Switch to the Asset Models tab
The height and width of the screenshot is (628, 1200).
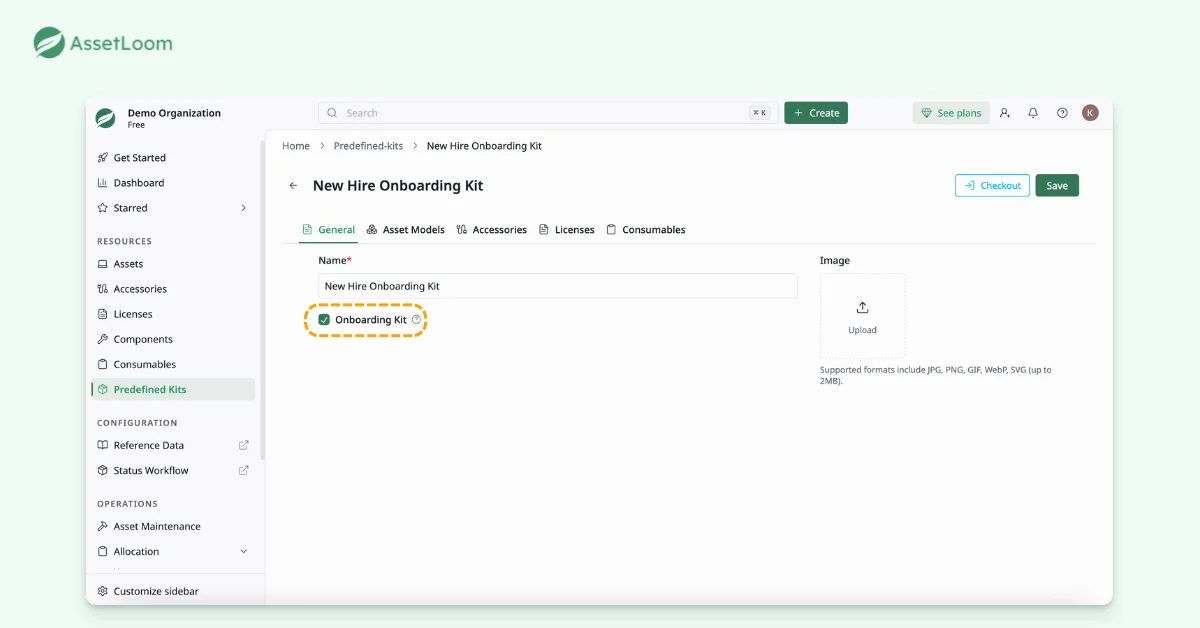[405, 230]
